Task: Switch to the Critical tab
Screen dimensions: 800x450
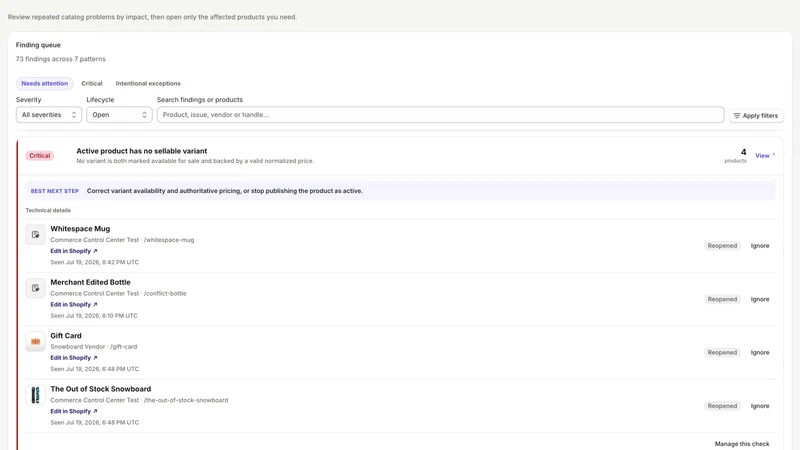Action: point(92,83)
